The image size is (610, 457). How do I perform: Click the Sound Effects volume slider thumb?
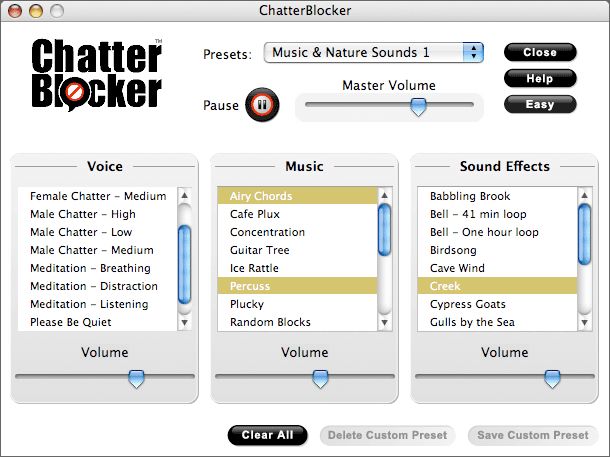(552, 379)
